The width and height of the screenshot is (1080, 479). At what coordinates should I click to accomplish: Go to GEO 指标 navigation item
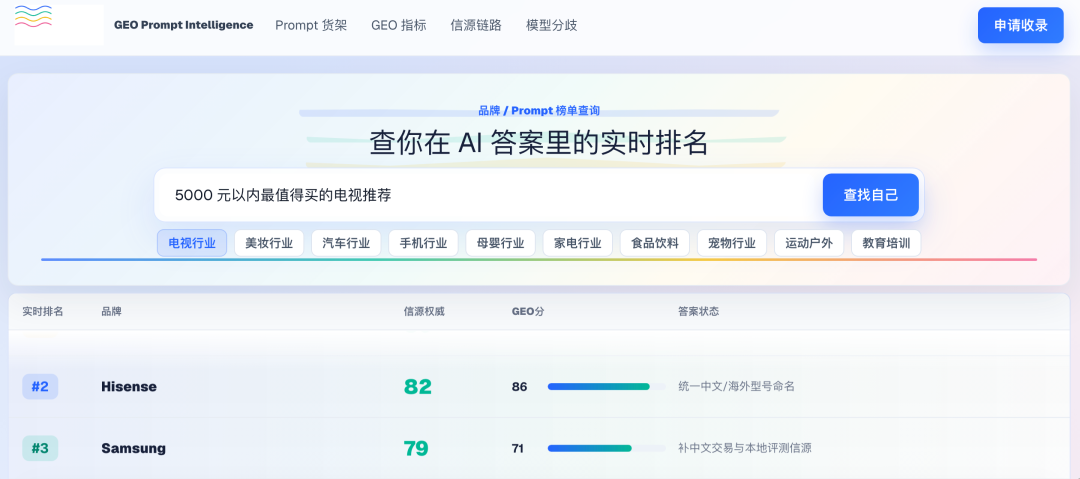click(x=398, y=26)
